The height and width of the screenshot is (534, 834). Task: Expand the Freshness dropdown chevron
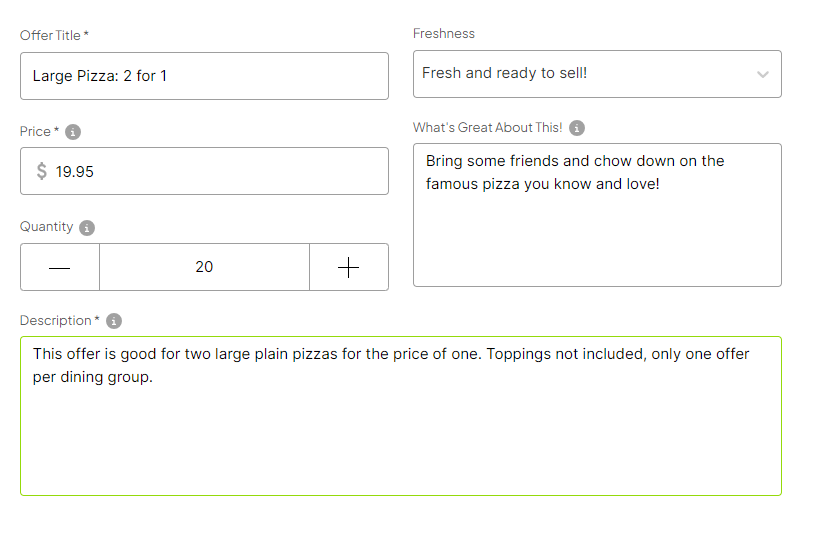763,74
